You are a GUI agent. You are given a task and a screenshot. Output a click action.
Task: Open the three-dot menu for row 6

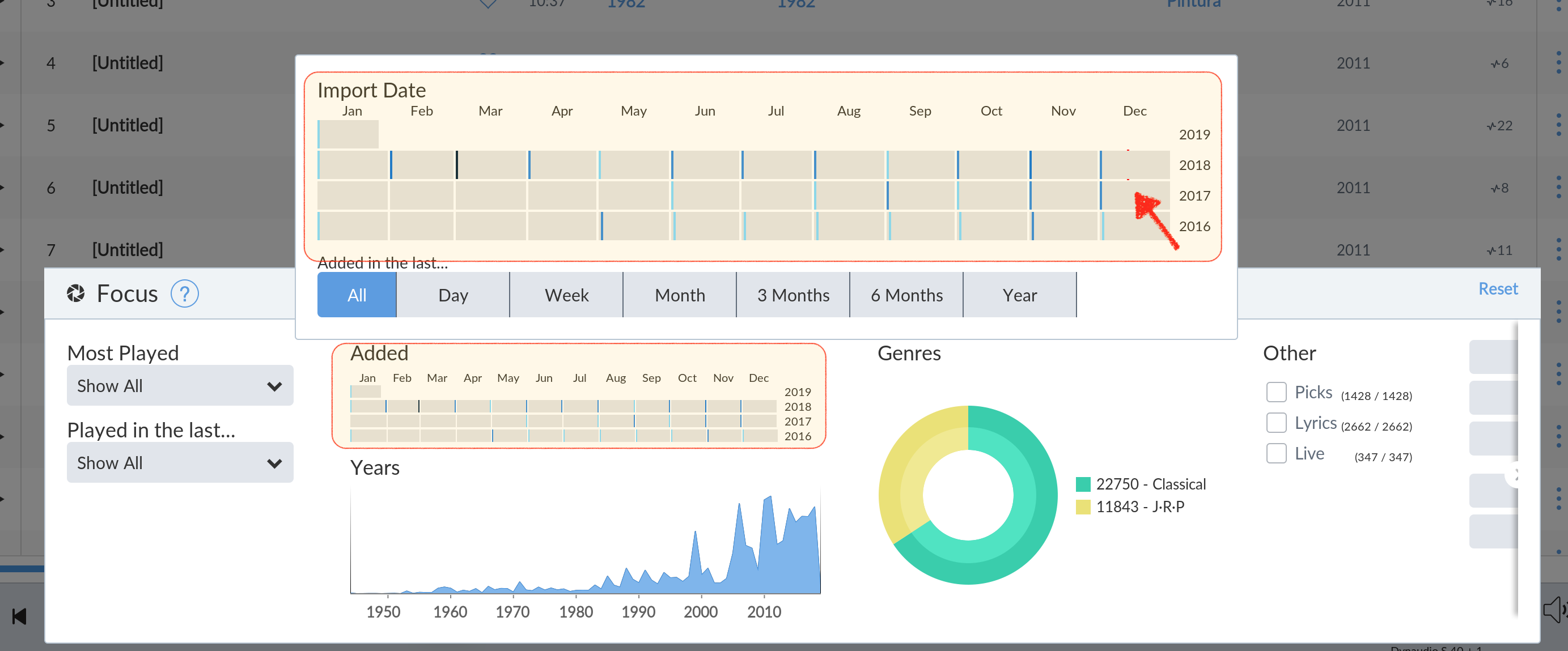click(x=1558, y=188)
